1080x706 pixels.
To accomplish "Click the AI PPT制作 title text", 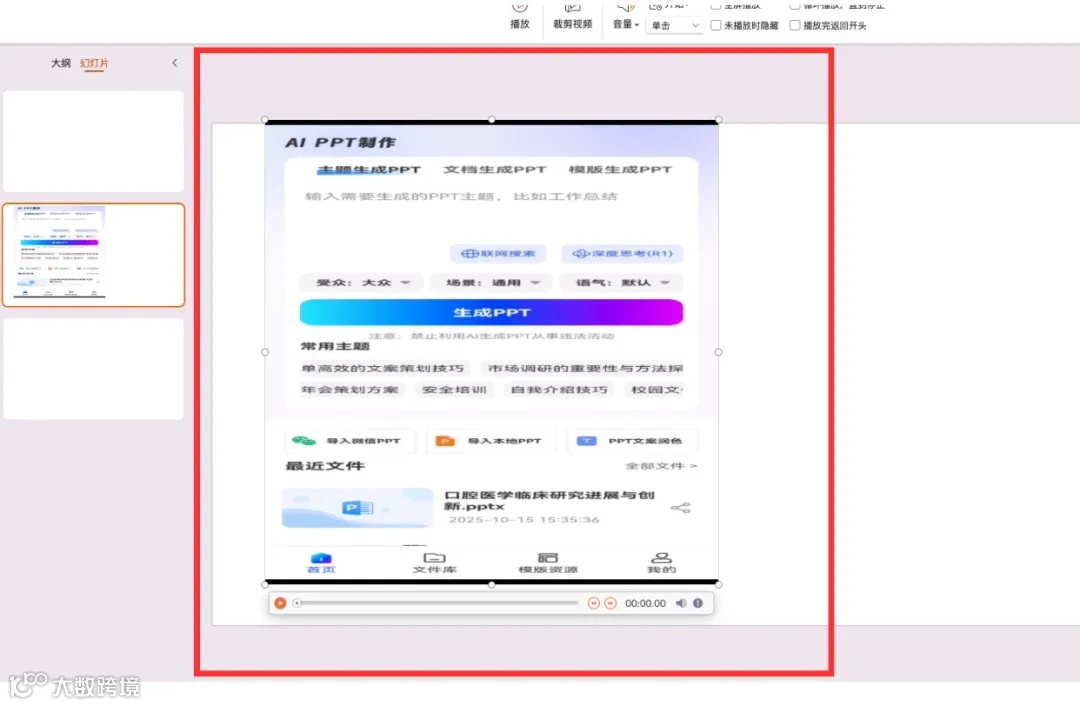I will (340, 143).
